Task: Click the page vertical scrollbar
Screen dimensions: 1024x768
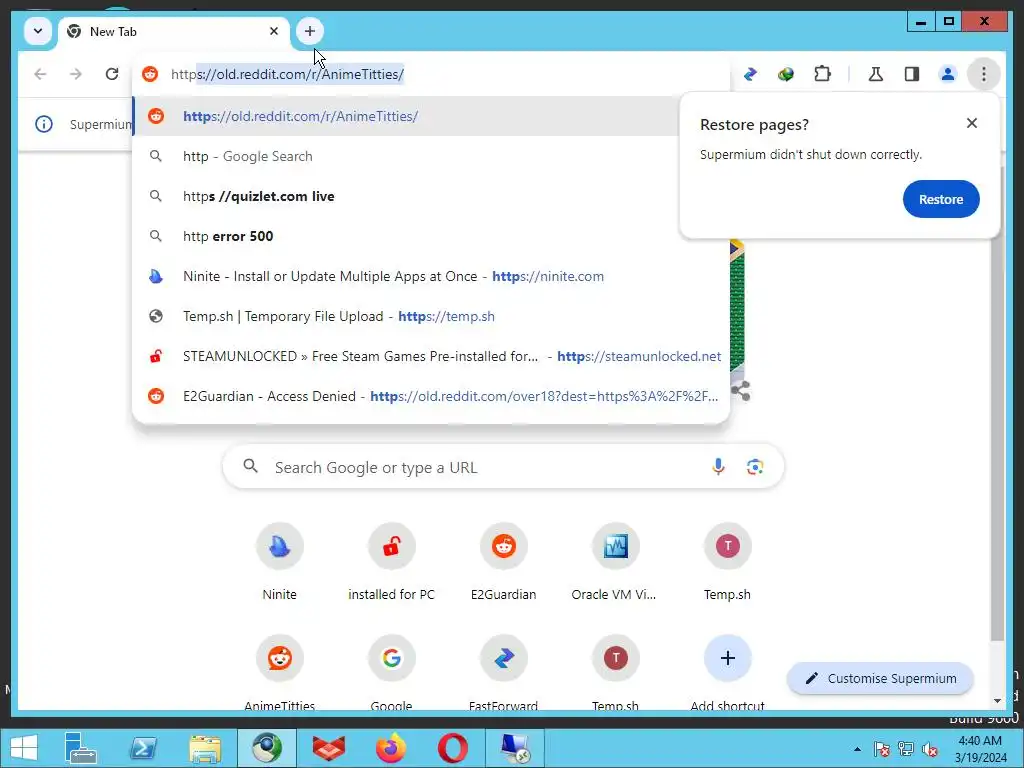Action: (997, 405)
